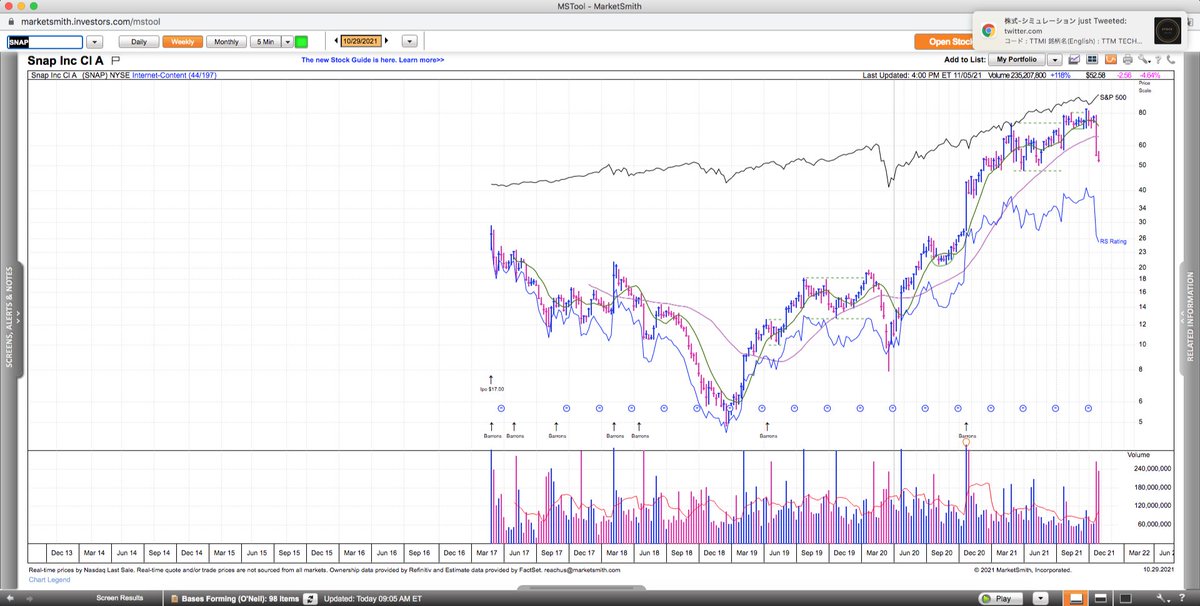Switch to the 5 Min intraday chart

[266, 42]
